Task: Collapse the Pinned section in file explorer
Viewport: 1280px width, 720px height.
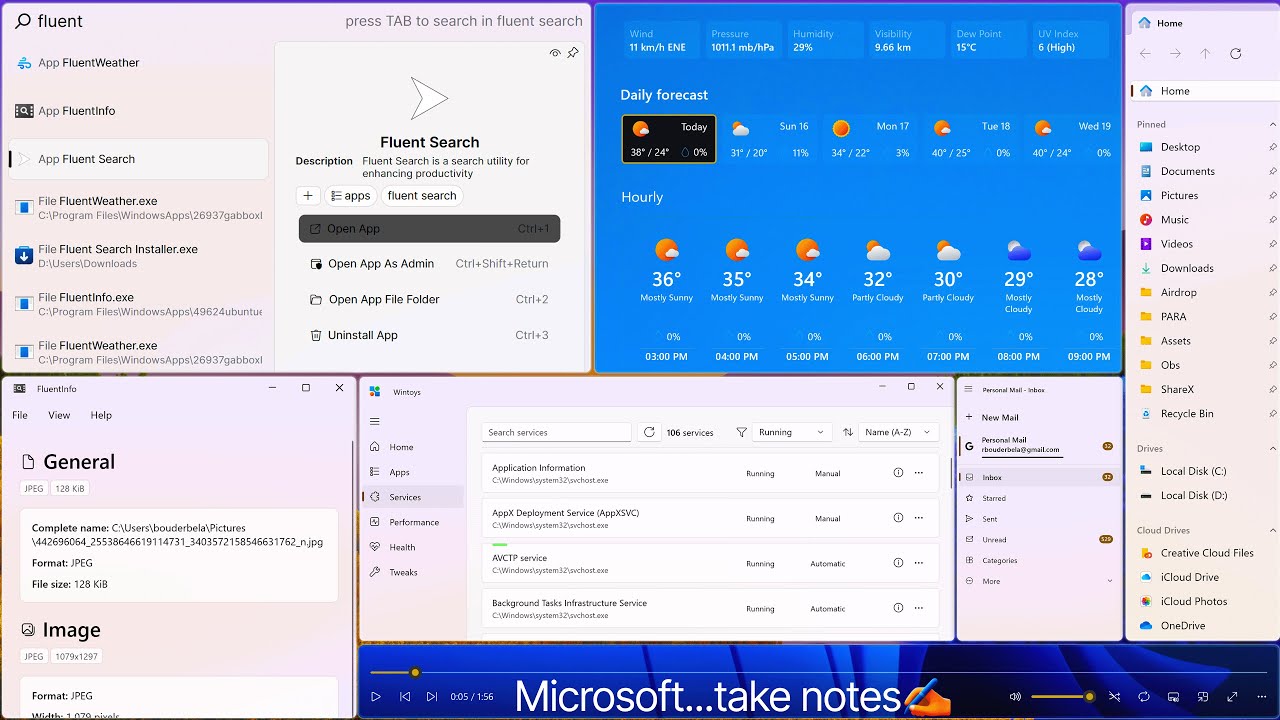Action: (x=1272, y=125)
